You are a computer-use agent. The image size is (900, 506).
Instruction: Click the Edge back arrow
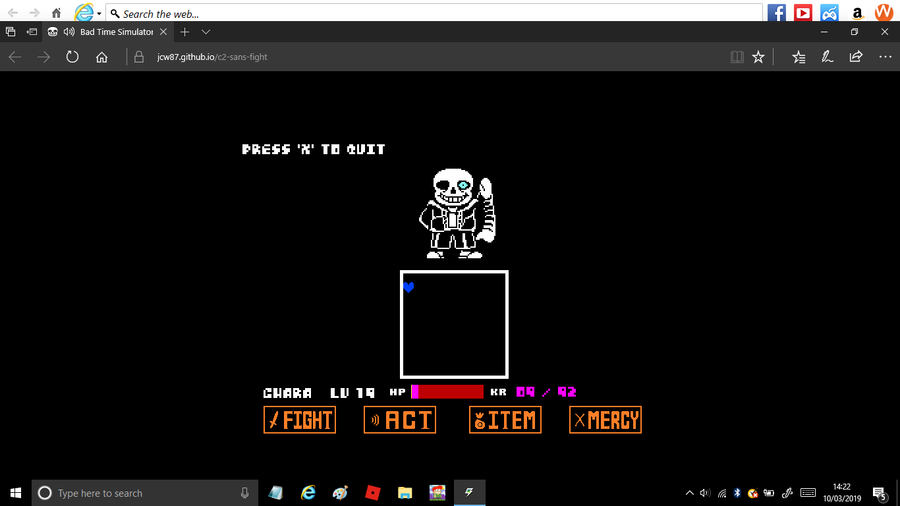(x=15, y=57)
